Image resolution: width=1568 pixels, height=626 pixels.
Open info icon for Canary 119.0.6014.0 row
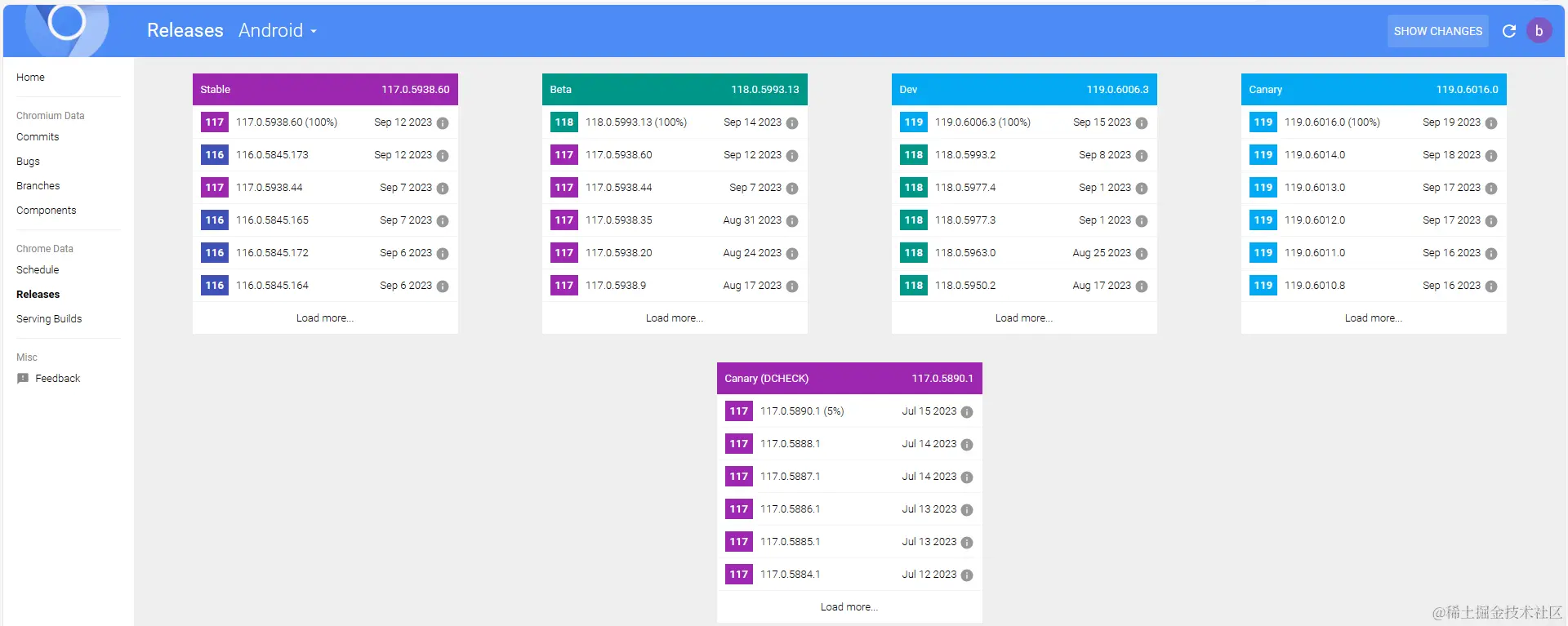coord(1491,156)
